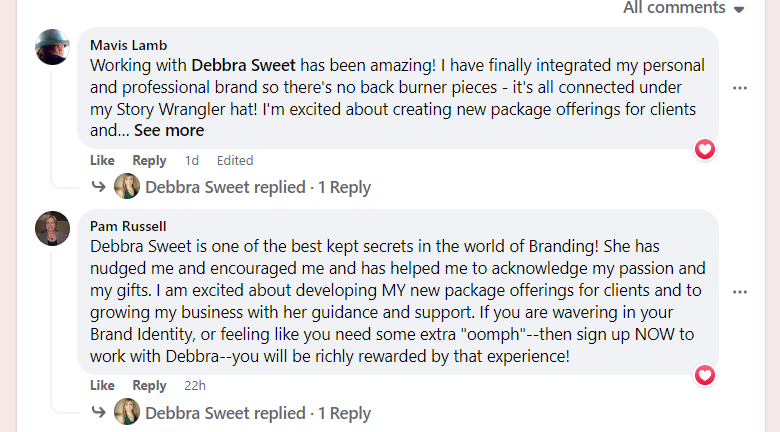Reply to Mavis Lamb's comment
Screen dimensions: 780x432
149,160
